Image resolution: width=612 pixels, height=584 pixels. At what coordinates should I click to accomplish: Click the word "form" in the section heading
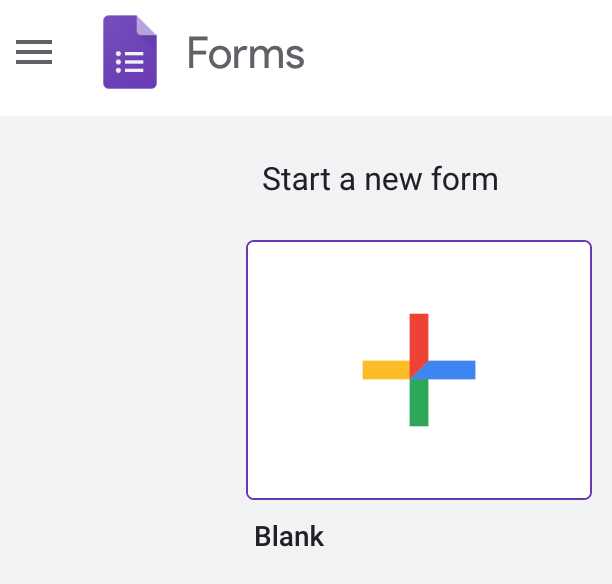click(467, 180)
